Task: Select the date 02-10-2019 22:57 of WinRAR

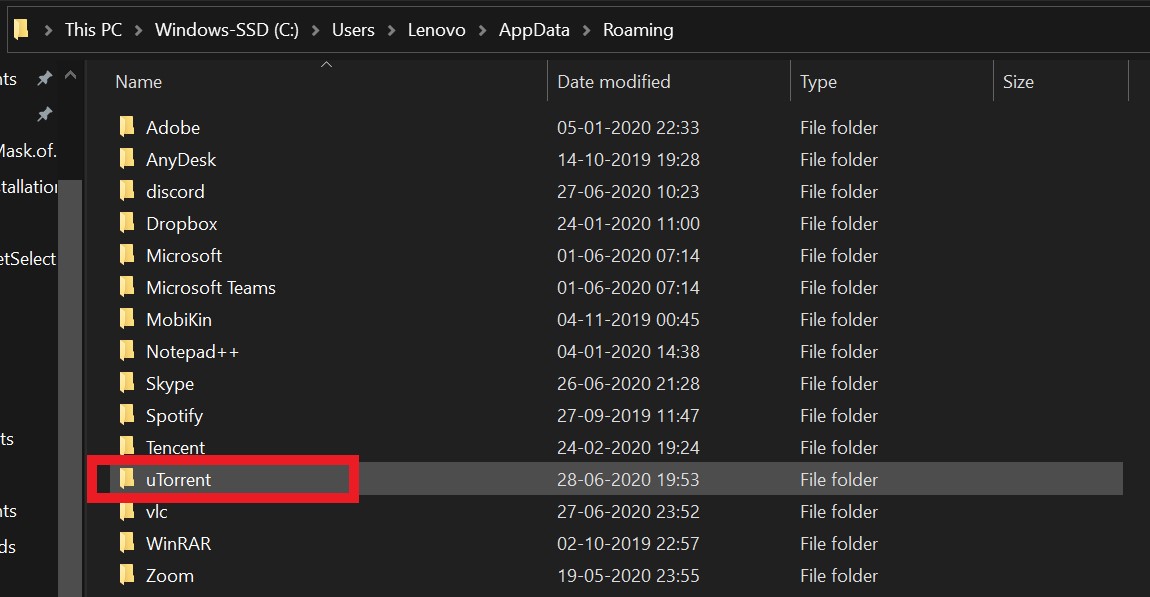Action: 628,543
